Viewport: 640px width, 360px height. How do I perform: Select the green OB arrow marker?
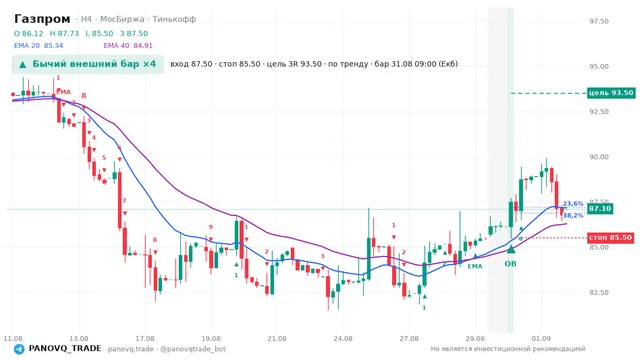pos(511,249)
